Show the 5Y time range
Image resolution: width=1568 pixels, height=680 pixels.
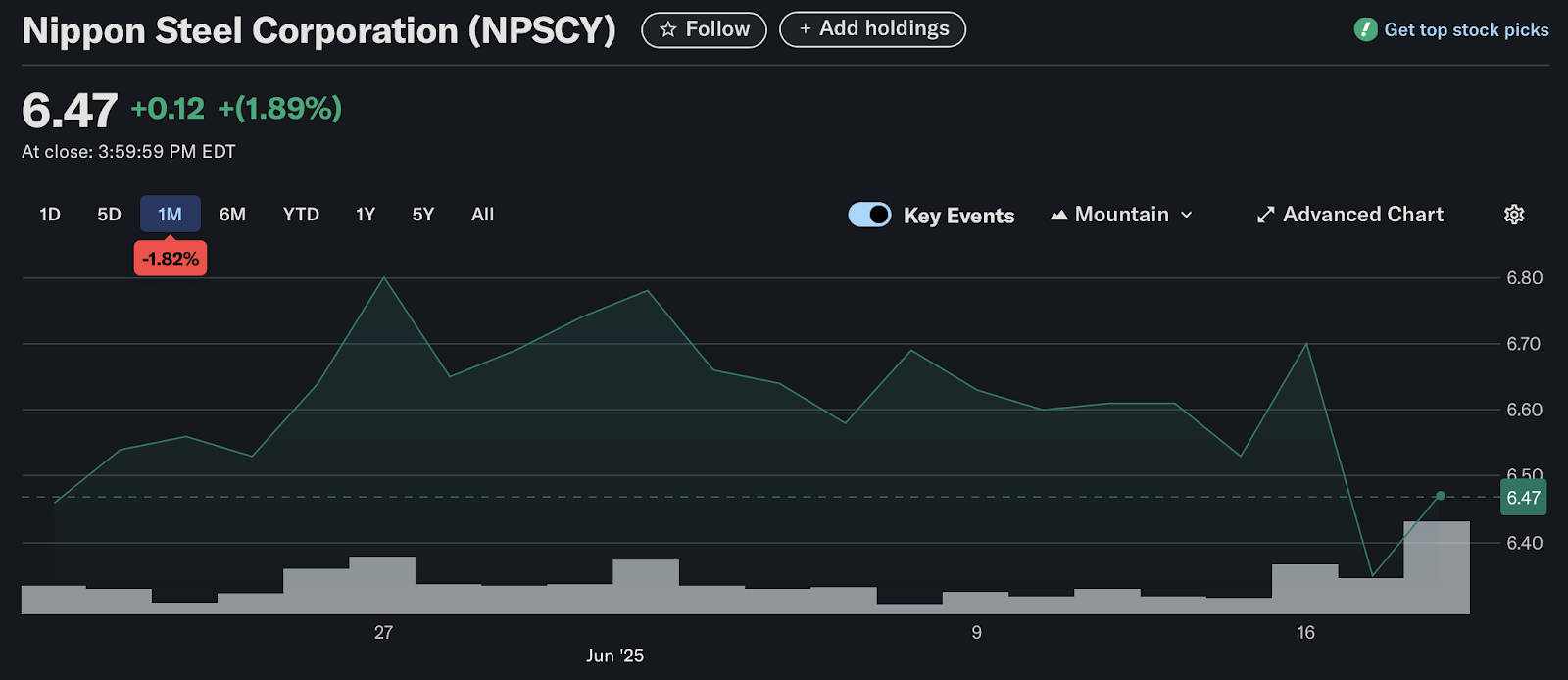pyautogui.click(x=423, y=214)
